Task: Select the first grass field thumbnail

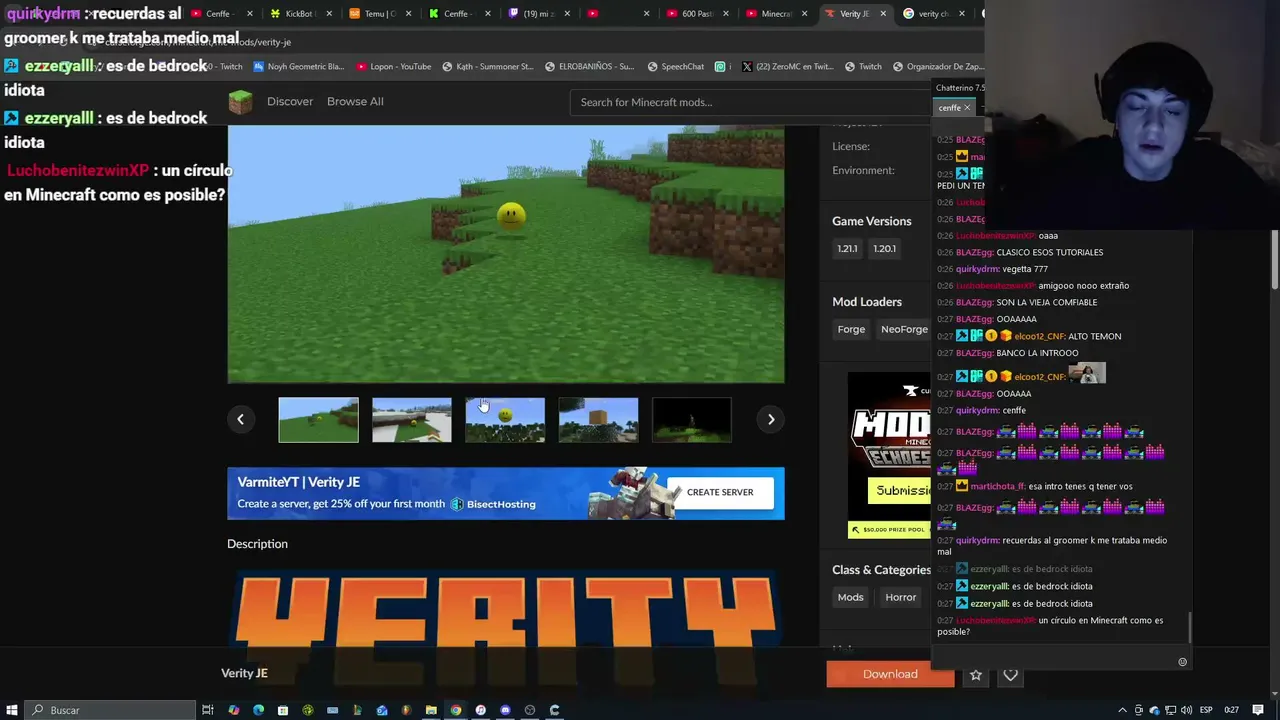Action: click(x=318, y=420)
